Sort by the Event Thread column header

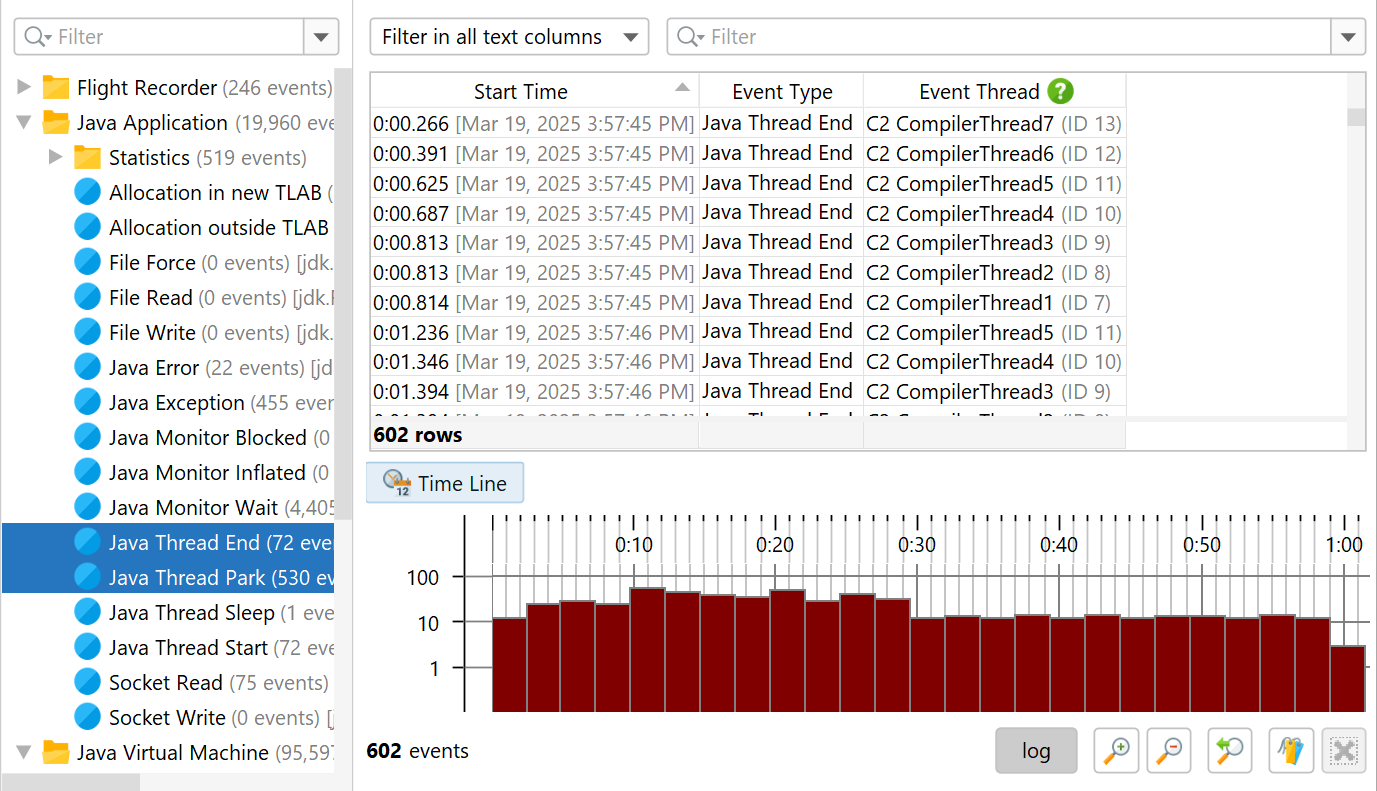[995, 91]
